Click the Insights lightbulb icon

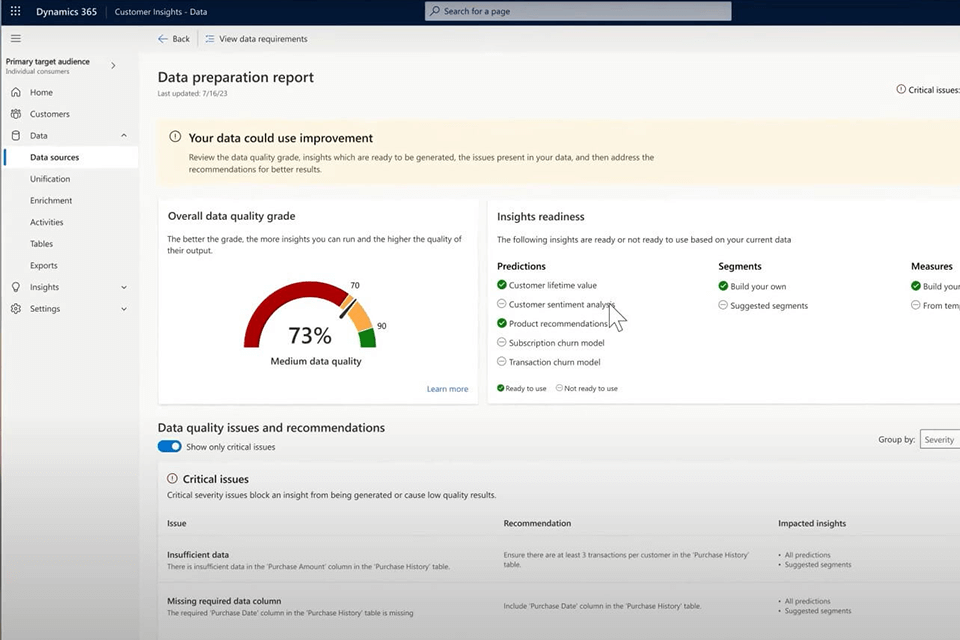click(16, 287)
